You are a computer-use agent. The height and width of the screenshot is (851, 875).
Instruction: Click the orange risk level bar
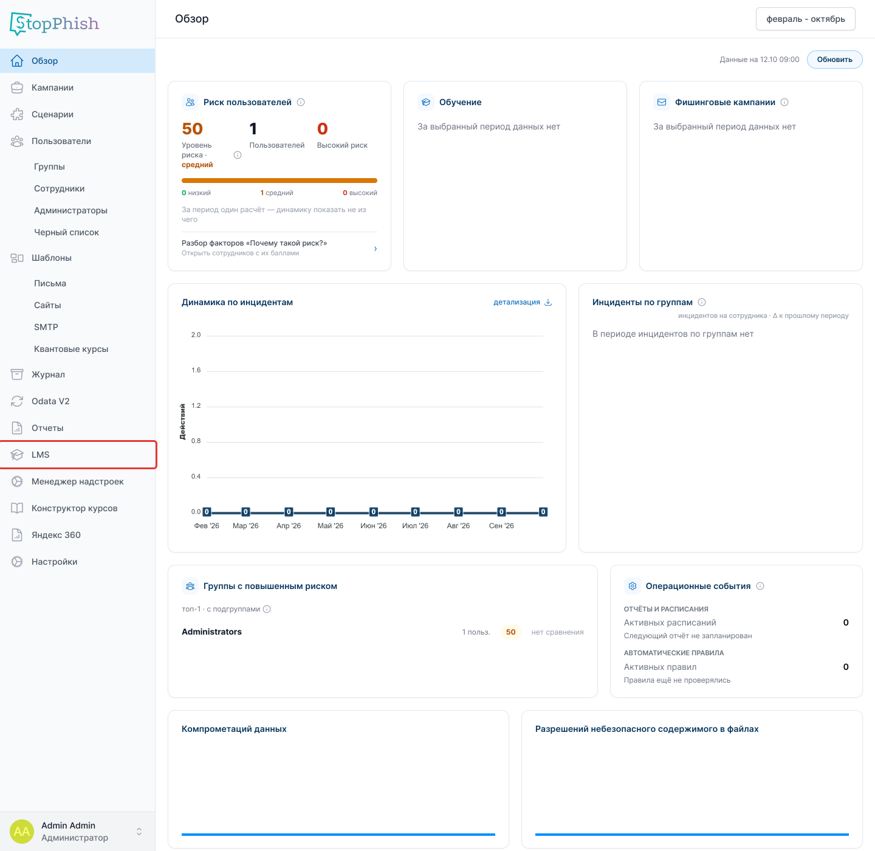point(279,180)
